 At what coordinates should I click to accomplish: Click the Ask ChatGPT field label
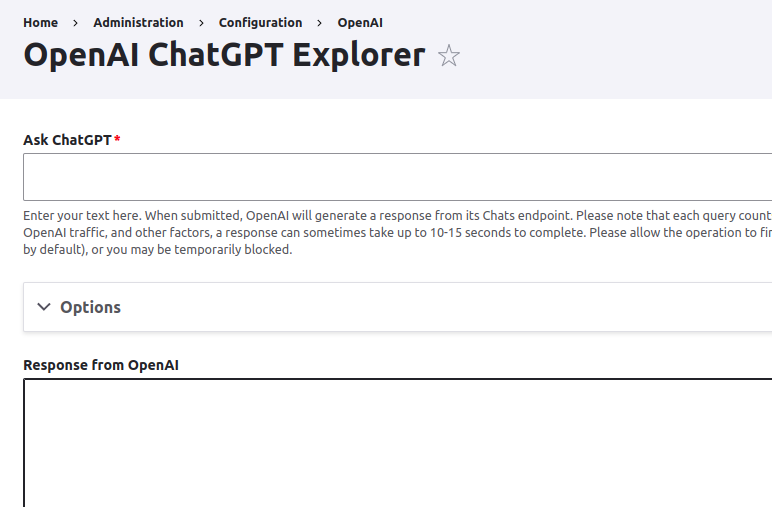pos(67,140)
